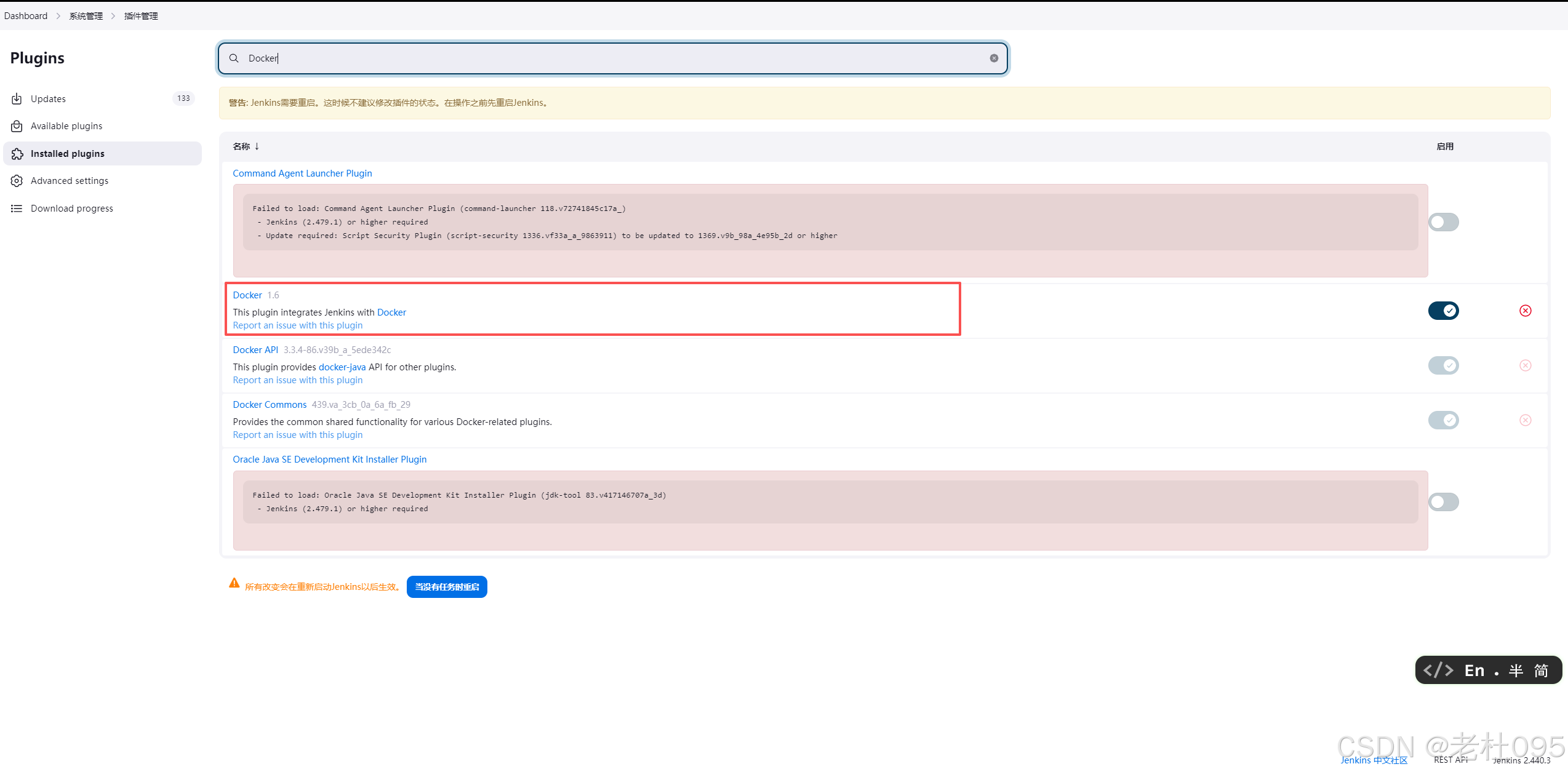Open the Available plugins section
1568x772 pixels.
[66, 126]
